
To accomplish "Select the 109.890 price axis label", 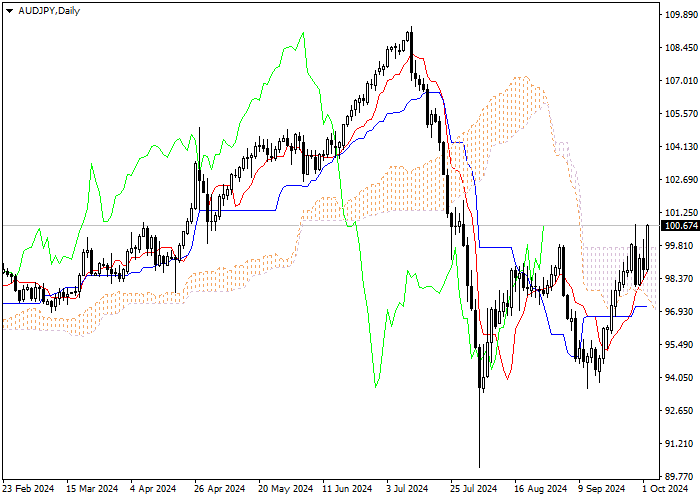I will (681, 15).
